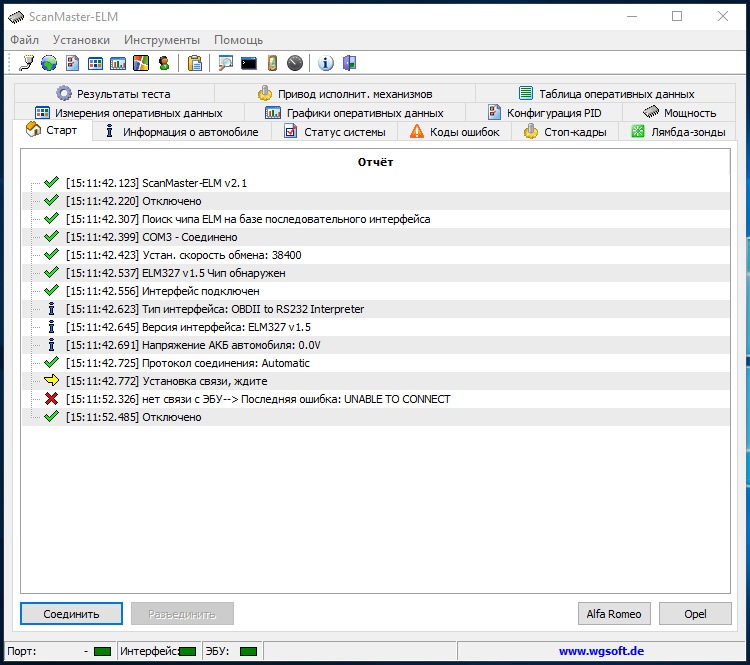
Task: Select the ScanMaster-ELM v2.1 log row
Action: click(x=375, y=183)
